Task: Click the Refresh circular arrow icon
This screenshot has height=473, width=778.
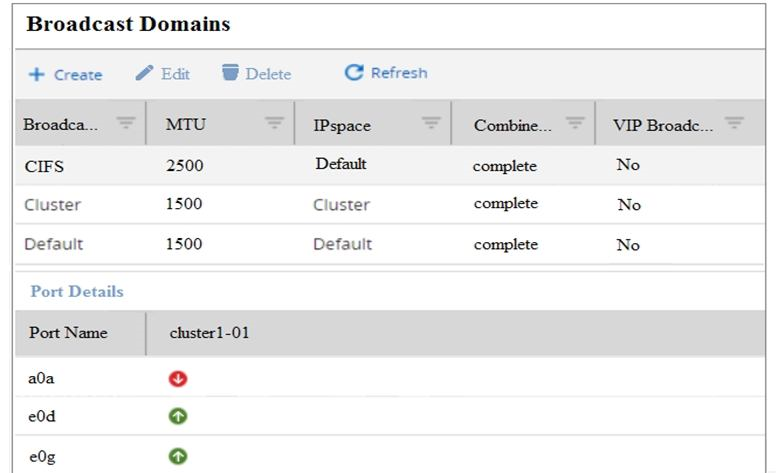Action: tap(354, 73)
